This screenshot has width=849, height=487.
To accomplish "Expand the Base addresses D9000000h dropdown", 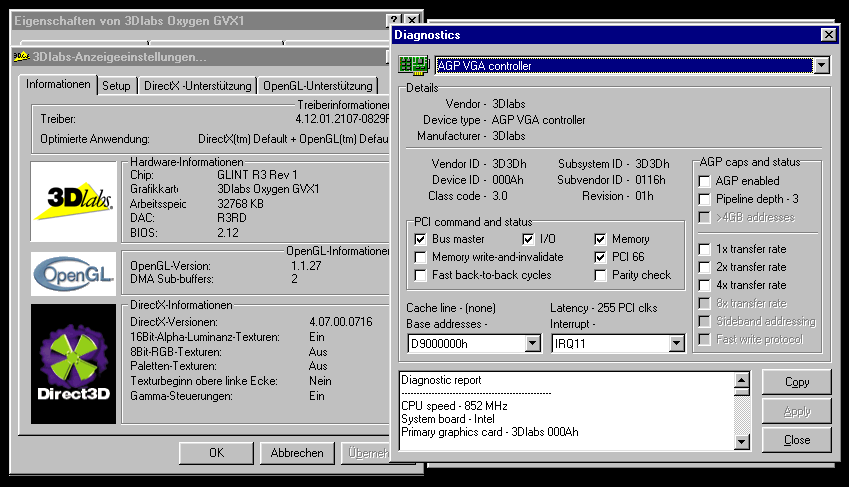I will coord(533,343).
